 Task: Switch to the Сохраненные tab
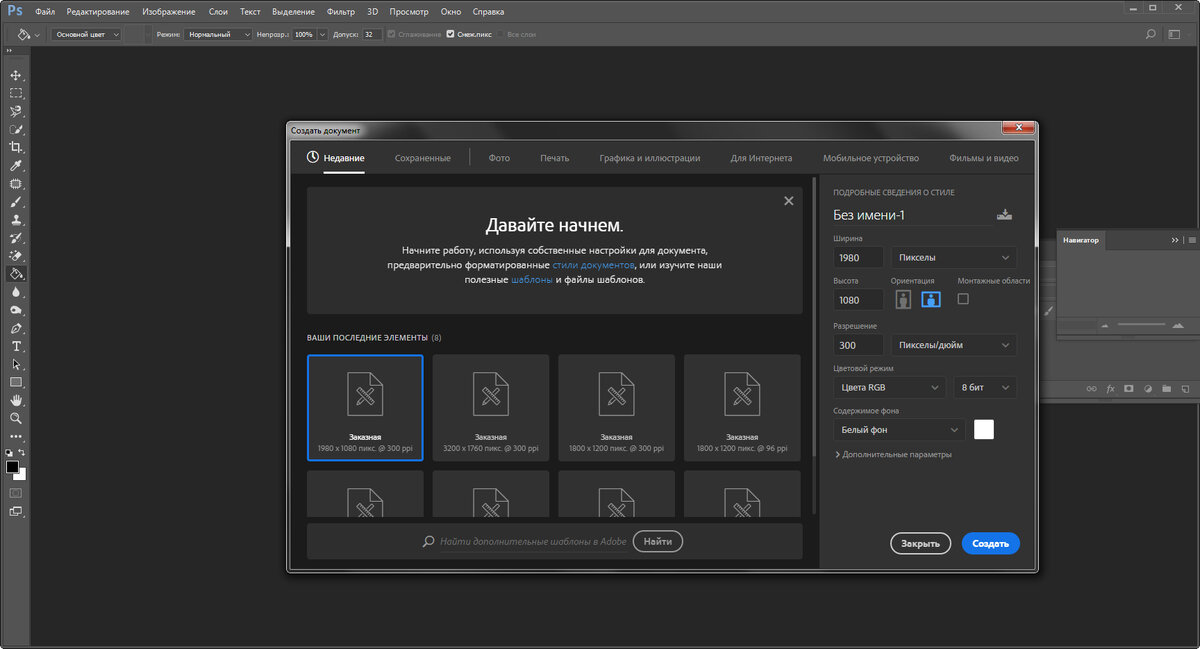(423, 158)
